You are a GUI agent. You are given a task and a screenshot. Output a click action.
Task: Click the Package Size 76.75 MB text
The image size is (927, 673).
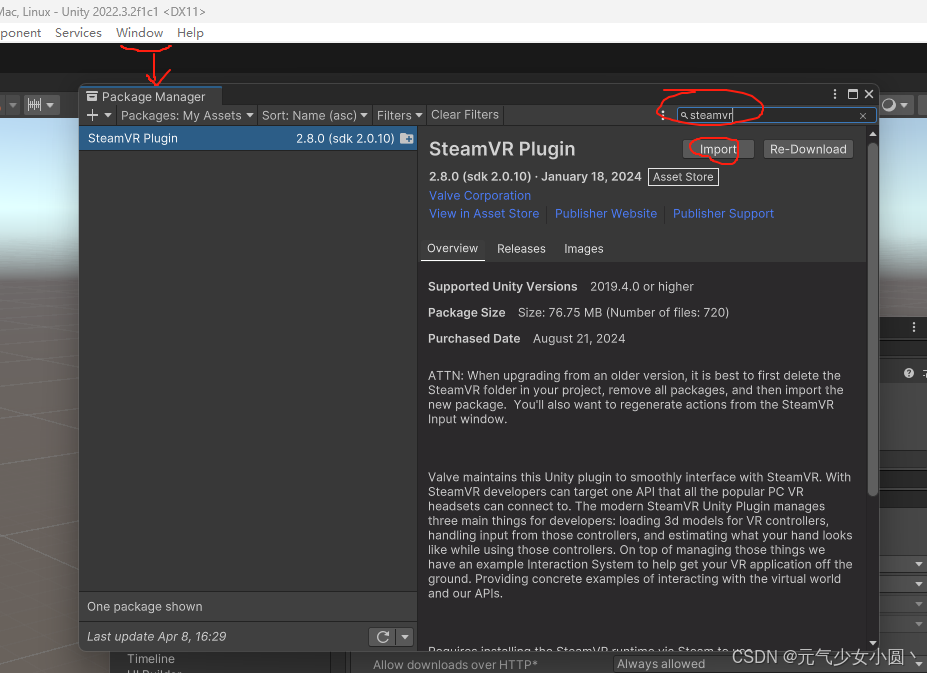578,313
